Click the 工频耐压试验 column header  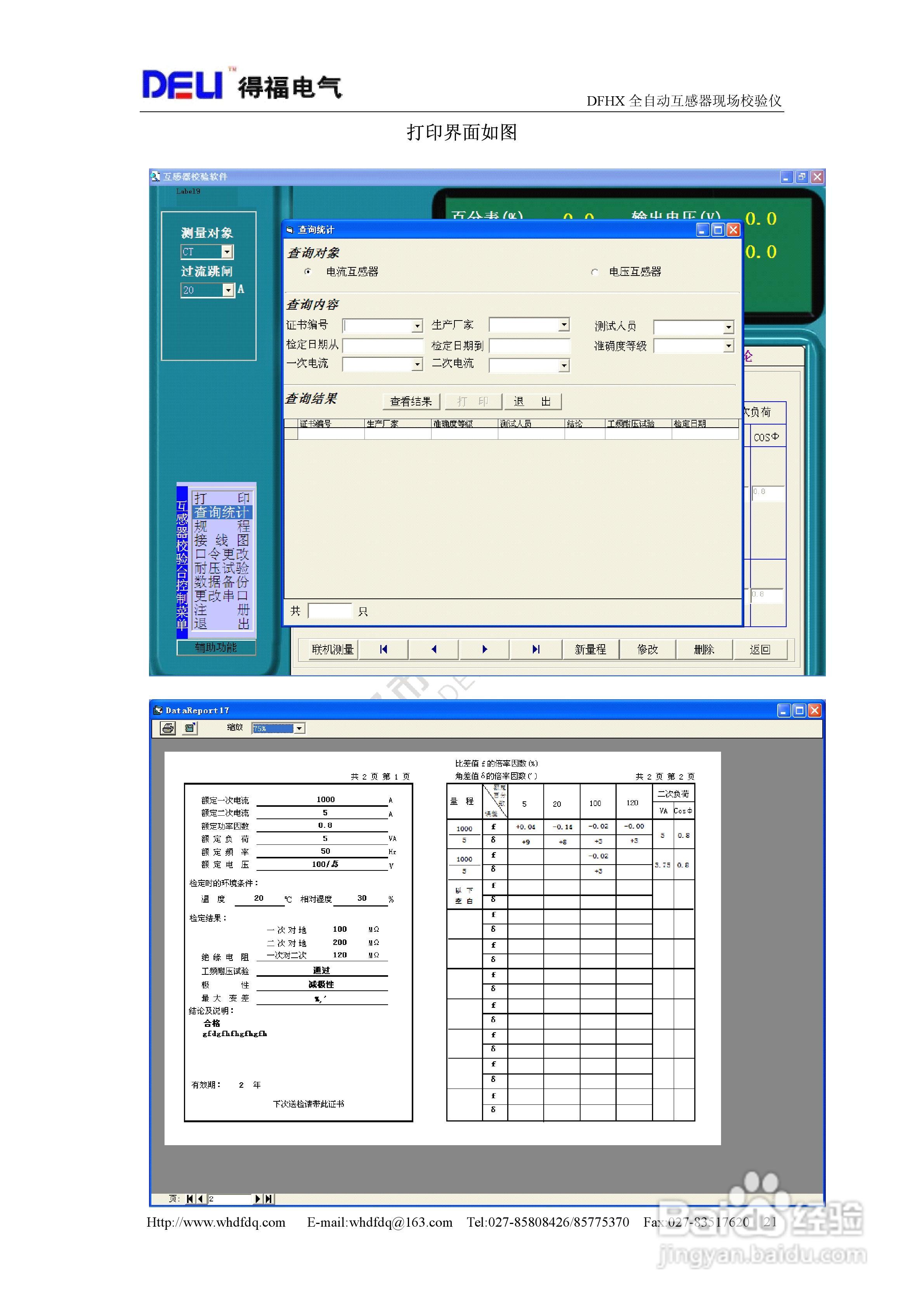pos(638,423)
